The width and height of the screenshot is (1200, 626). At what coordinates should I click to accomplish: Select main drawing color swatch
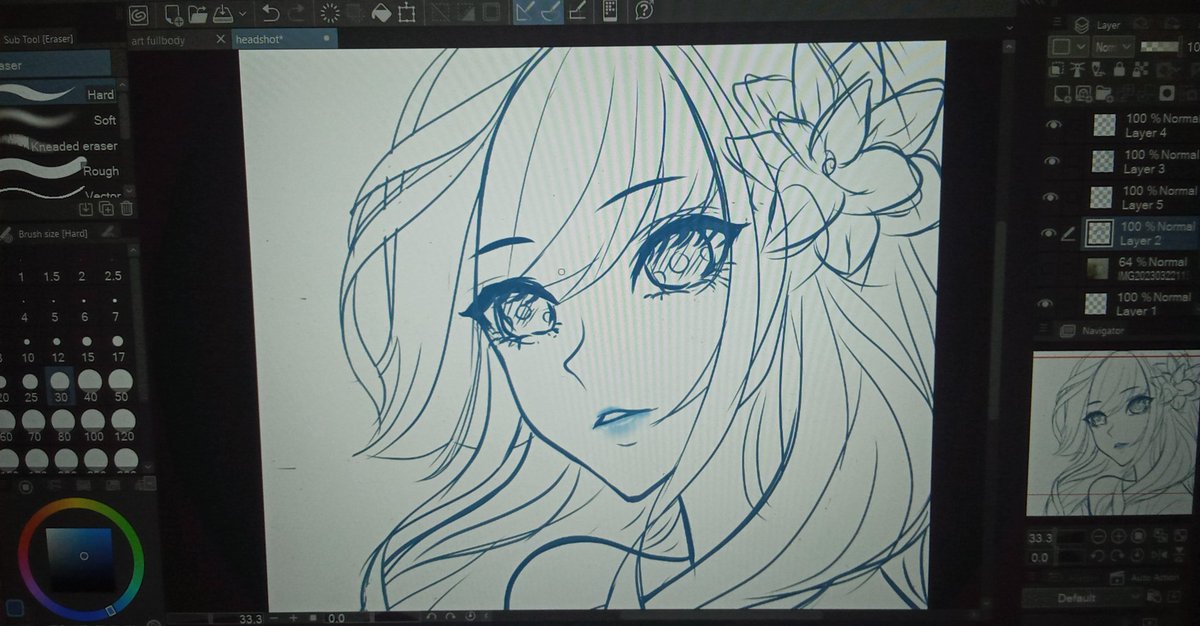click(13, 606)
